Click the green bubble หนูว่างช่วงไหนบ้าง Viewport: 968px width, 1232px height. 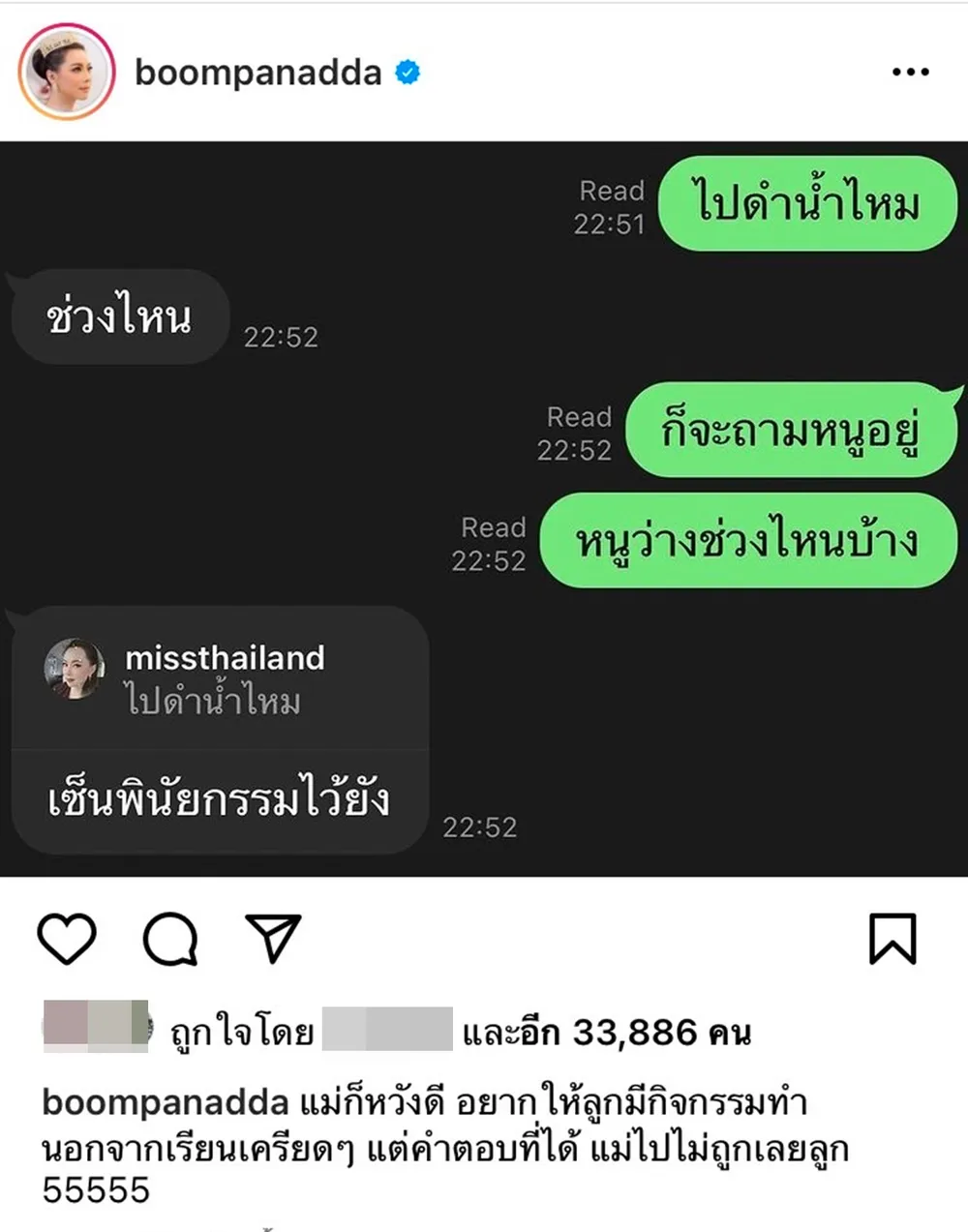click(748, 540)
